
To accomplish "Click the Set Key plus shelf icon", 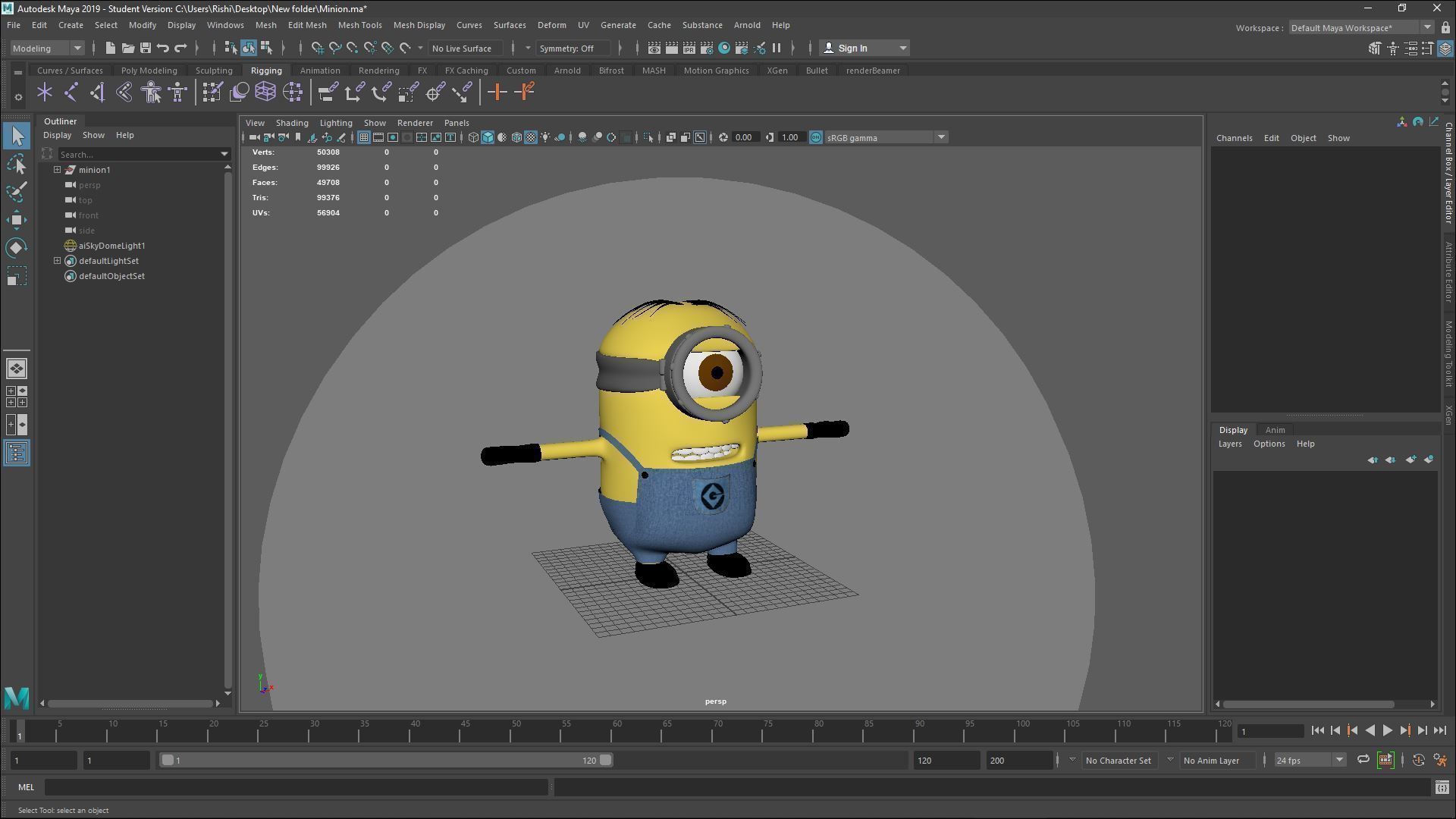I will click(x=497, y=93).
